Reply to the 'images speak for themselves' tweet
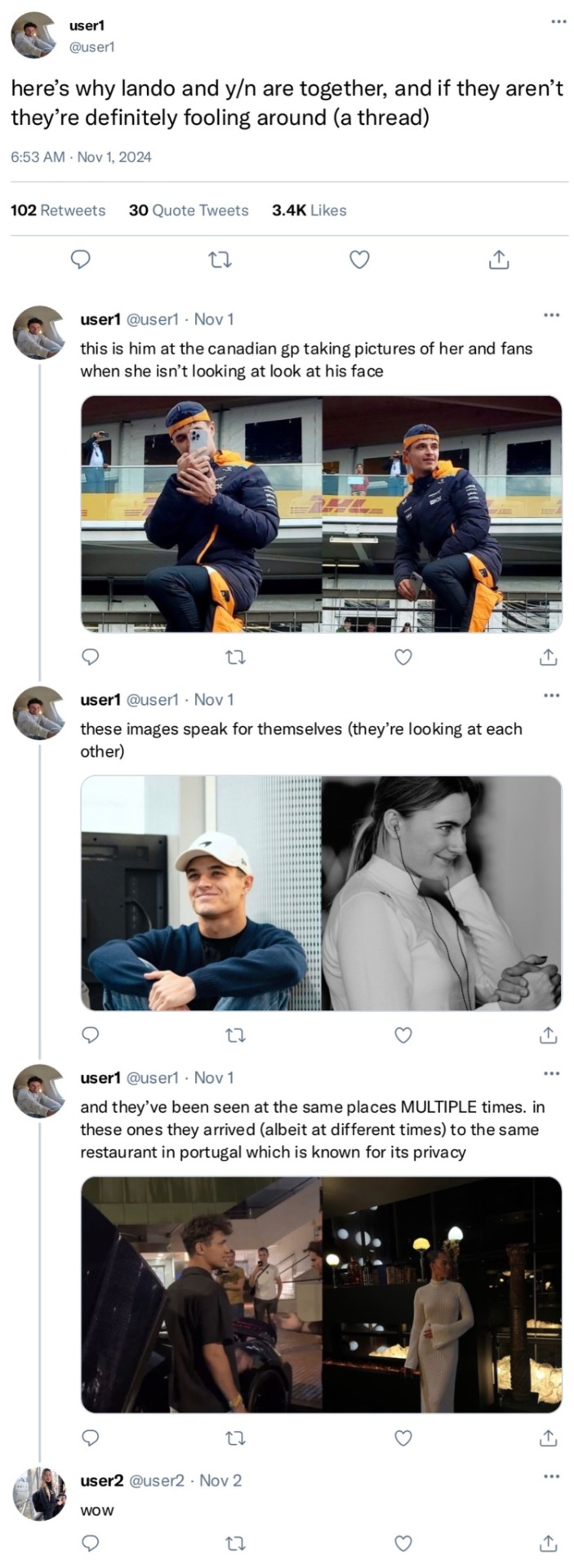Screen dimensions: 574x1568 tap(91, 1035)
